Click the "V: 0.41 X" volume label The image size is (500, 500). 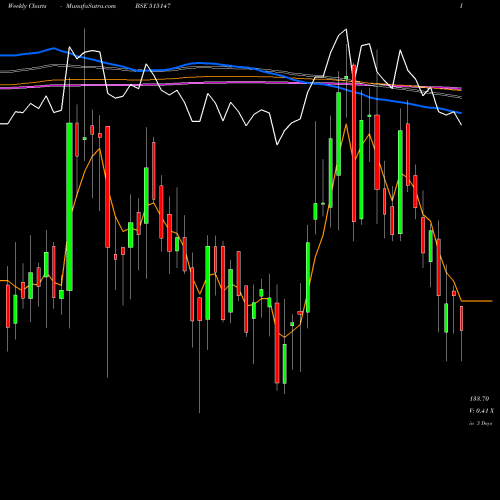tap(482, 411)
